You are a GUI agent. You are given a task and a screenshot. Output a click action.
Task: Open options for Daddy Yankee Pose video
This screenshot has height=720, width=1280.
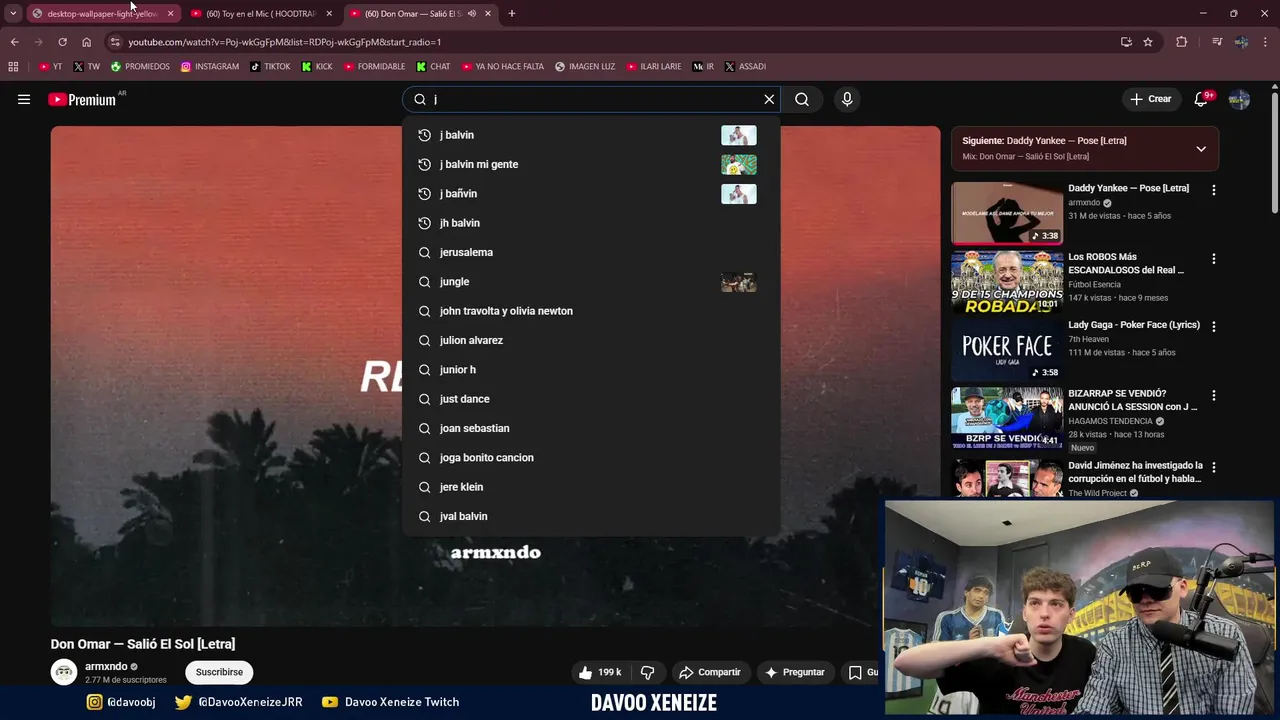[1214, 190]
